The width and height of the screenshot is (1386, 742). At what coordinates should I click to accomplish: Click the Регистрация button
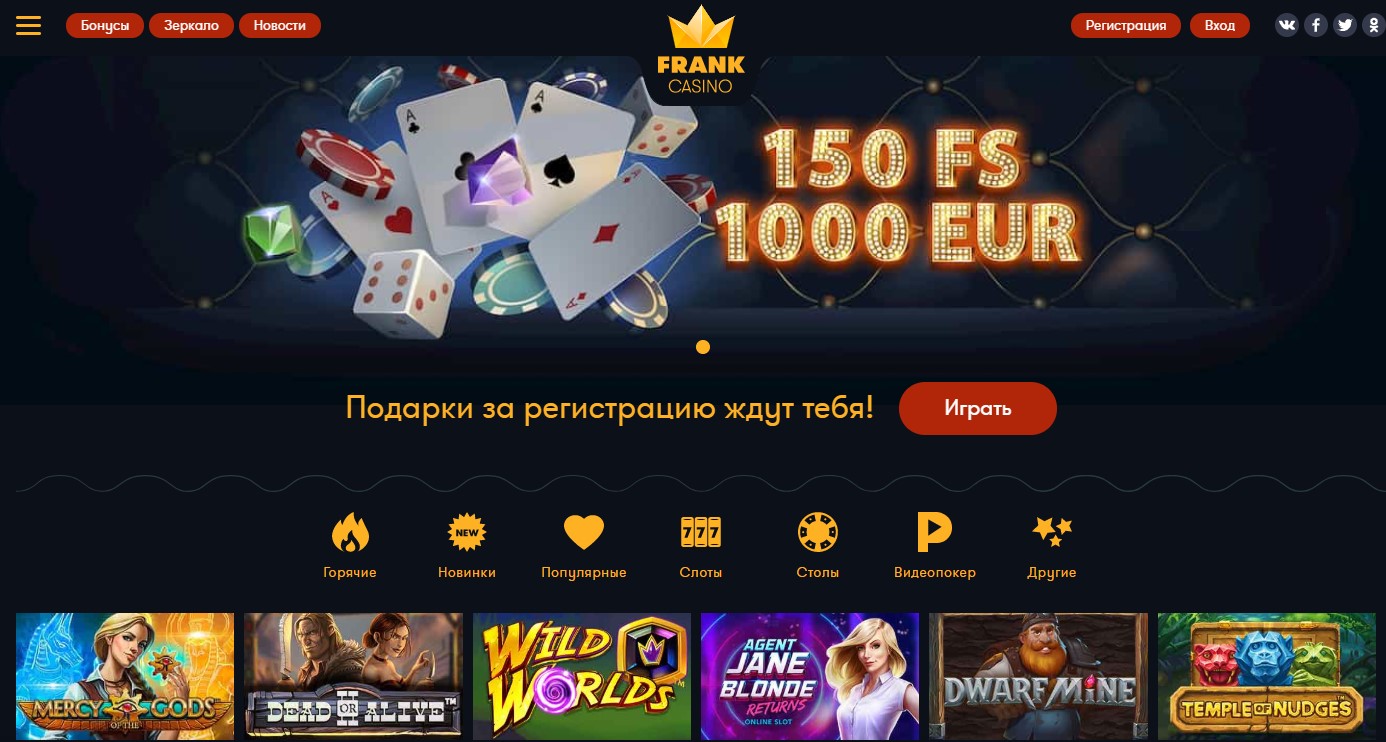click(1126, 26)
